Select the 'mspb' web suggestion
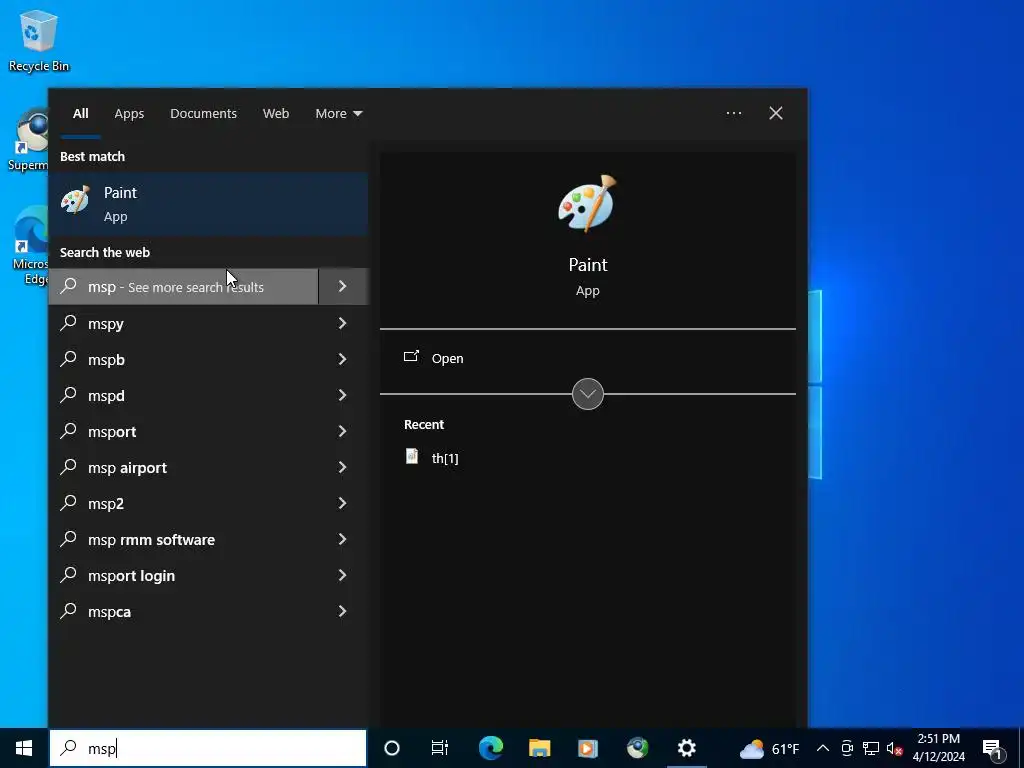 tap(184, 359)
